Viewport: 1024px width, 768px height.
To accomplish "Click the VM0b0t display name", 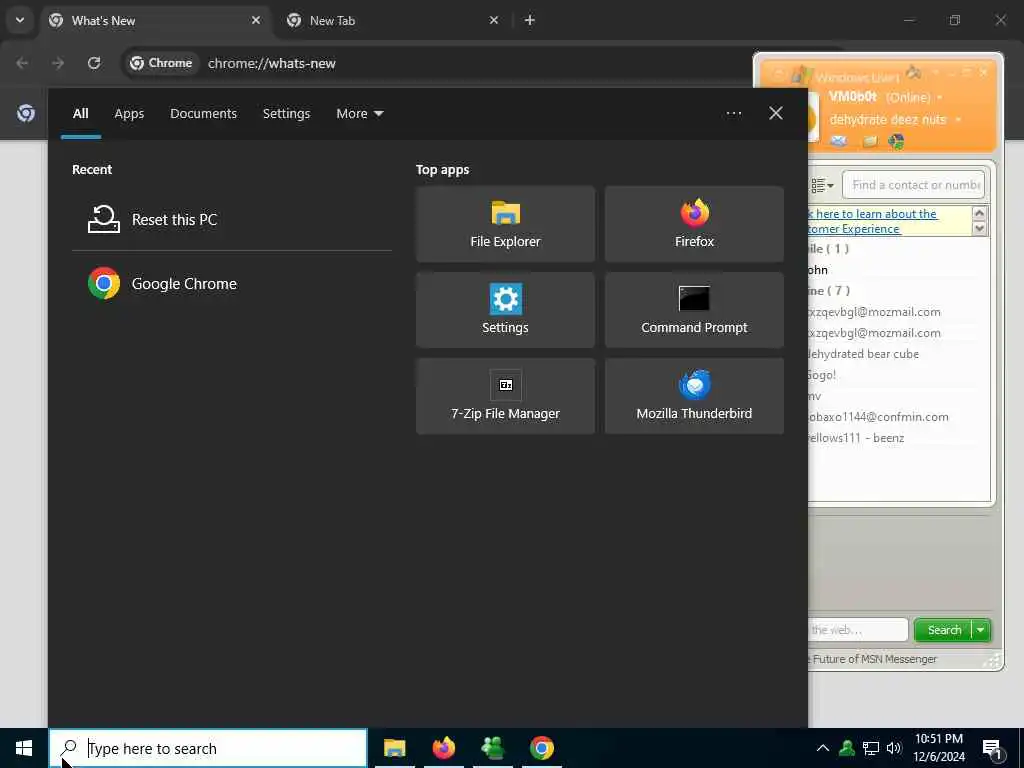I will point(853,97).
